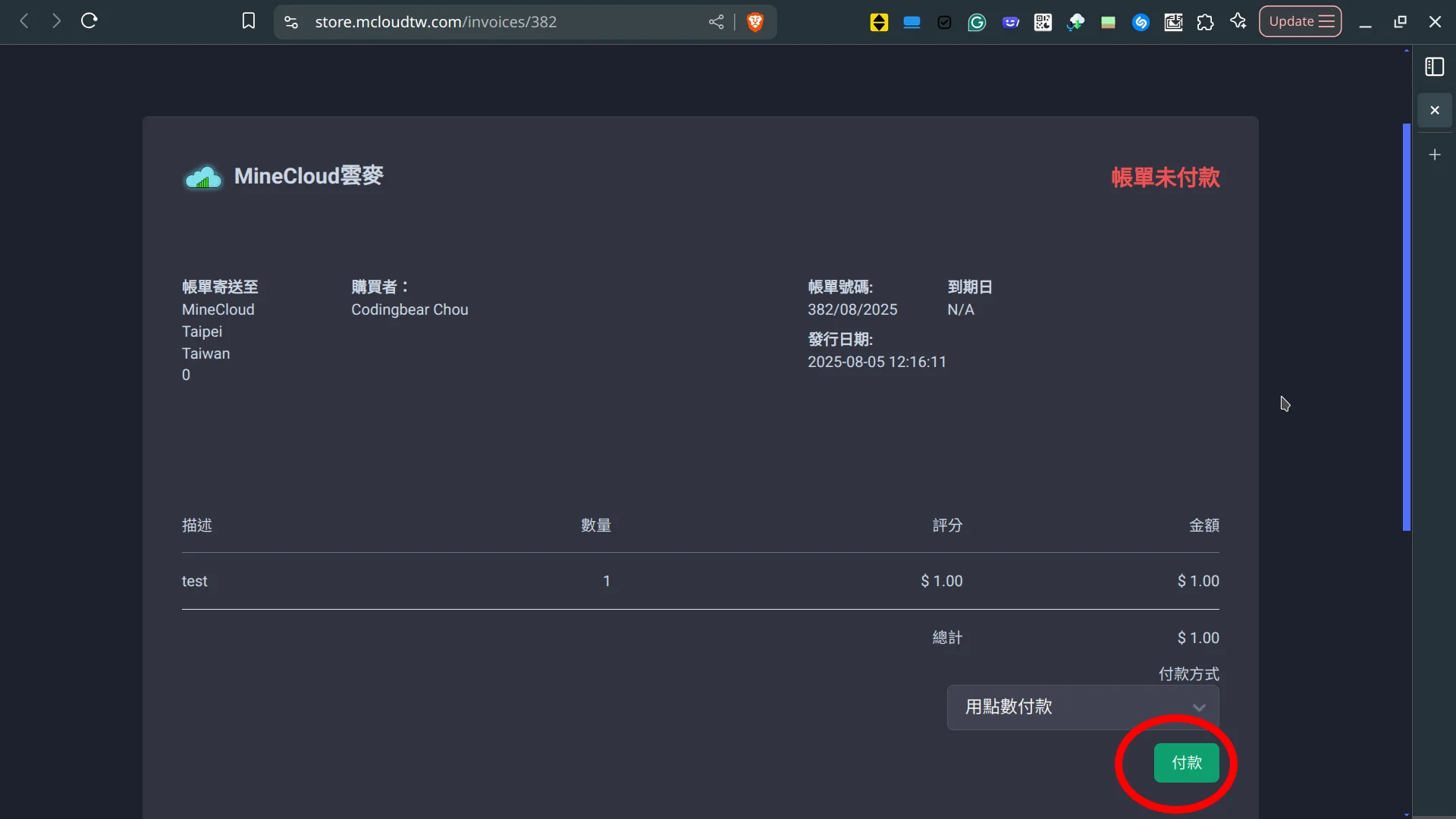Click the Grammarly extension icon
The height and width of the screenshot is (819, 1456).
pyautogui.click(x=977, y=22)
